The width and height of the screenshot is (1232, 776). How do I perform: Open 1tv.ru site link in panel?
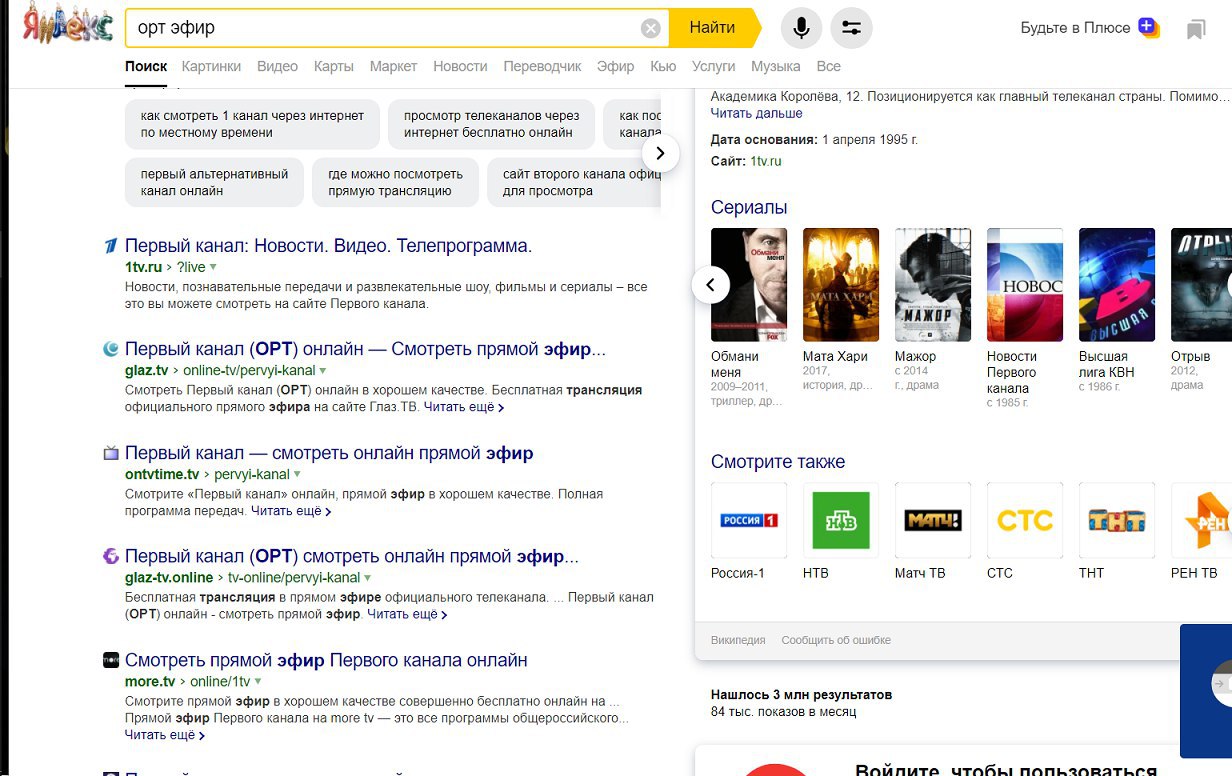766,161
